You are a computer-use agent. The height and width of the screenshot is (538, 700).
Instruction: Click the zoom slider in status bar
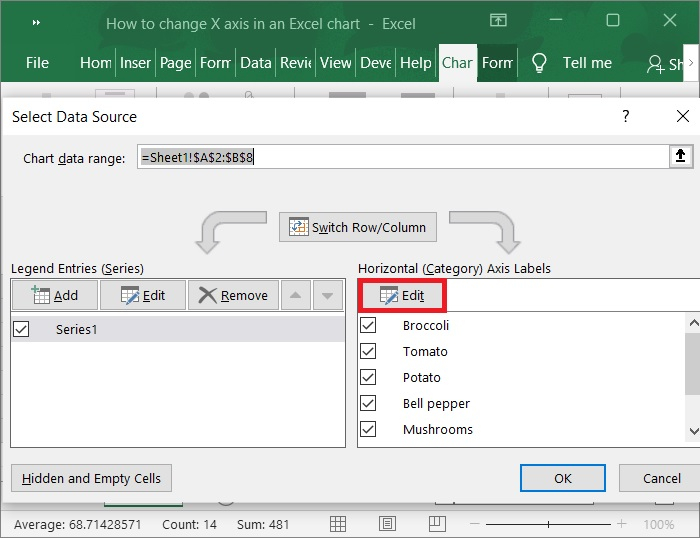tap(548, 524)
